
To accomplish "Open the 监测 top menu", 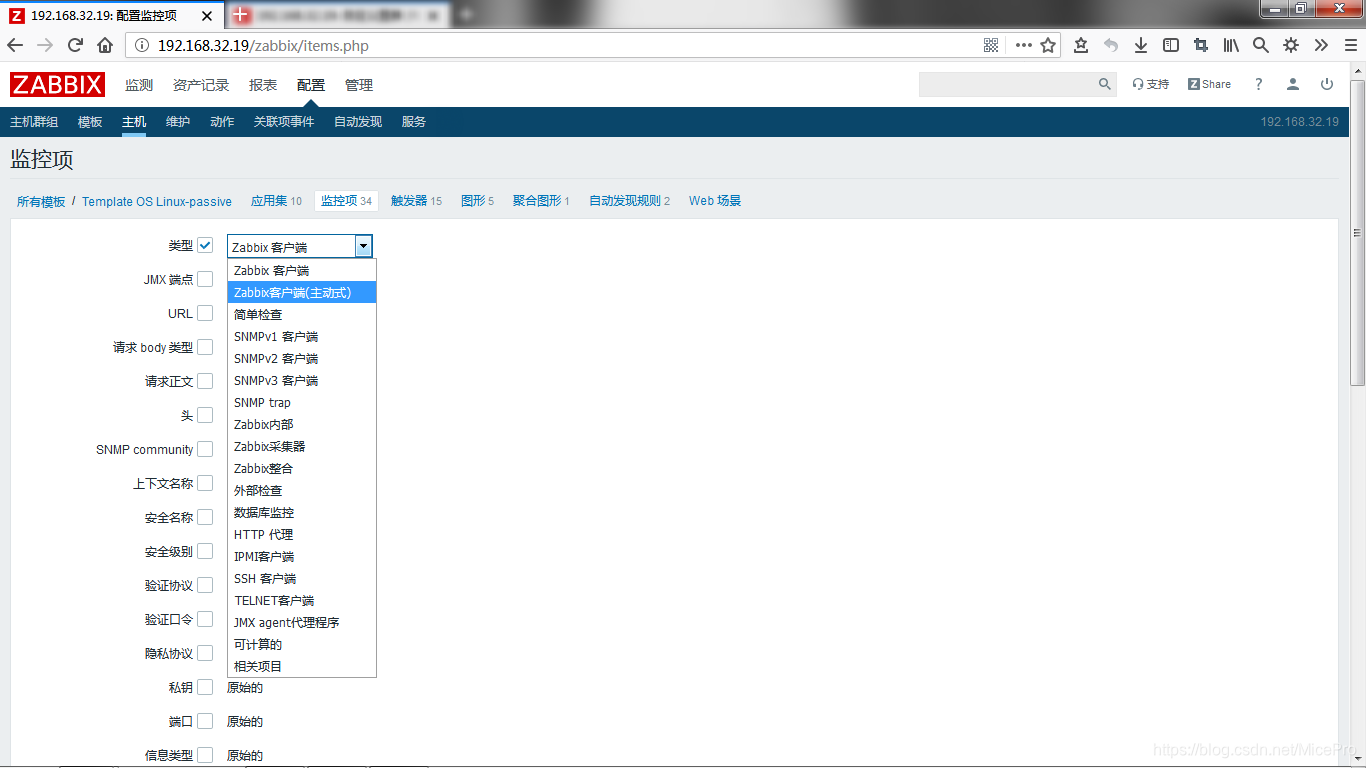I will [139, 85].
